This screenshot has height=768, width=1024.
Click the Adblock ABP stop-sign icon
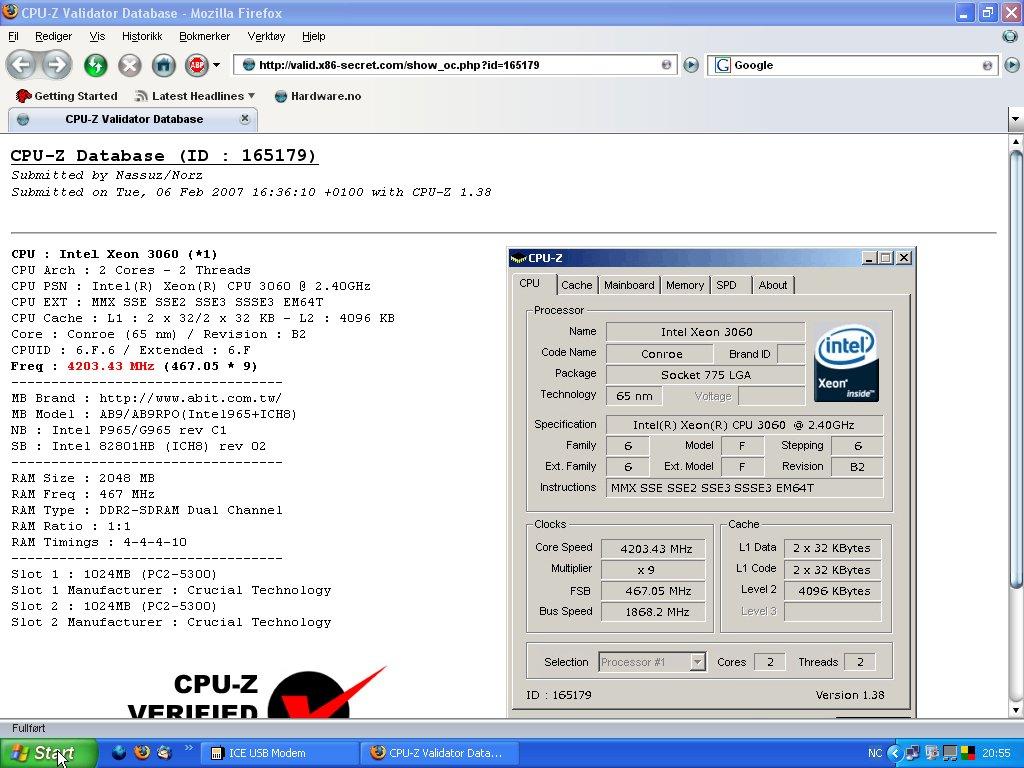tap(197, 65)
